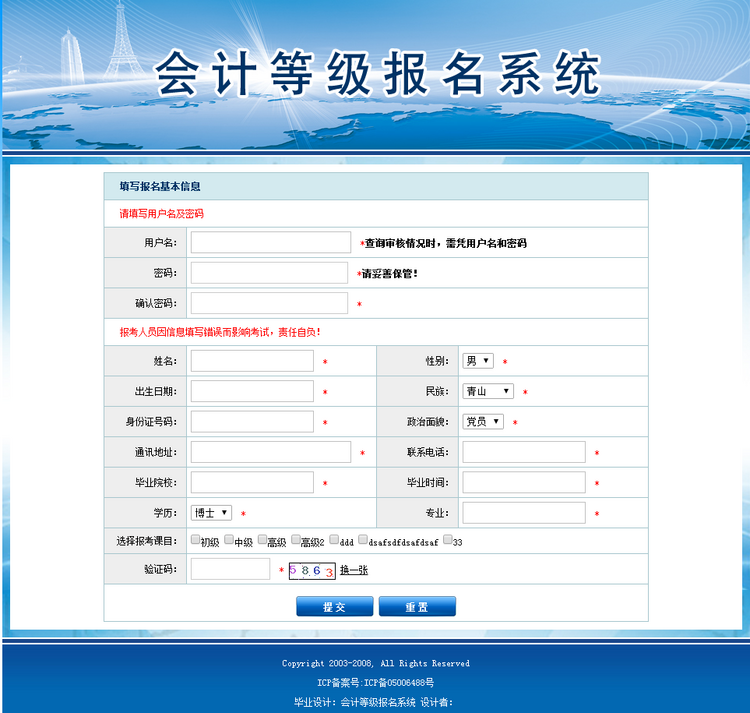Check the 中级 course checkbox
This screenshot has height=713, width=750.
tap(229, 539)
